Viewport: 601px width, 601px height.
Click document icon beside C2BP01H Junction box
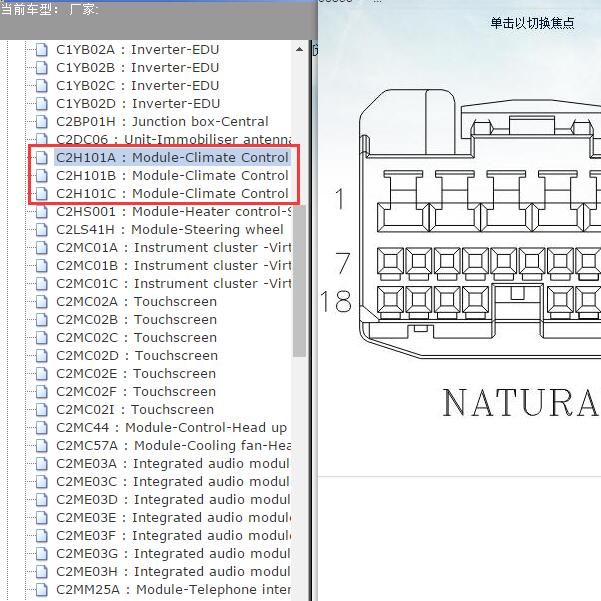click(x=41, y=122)
